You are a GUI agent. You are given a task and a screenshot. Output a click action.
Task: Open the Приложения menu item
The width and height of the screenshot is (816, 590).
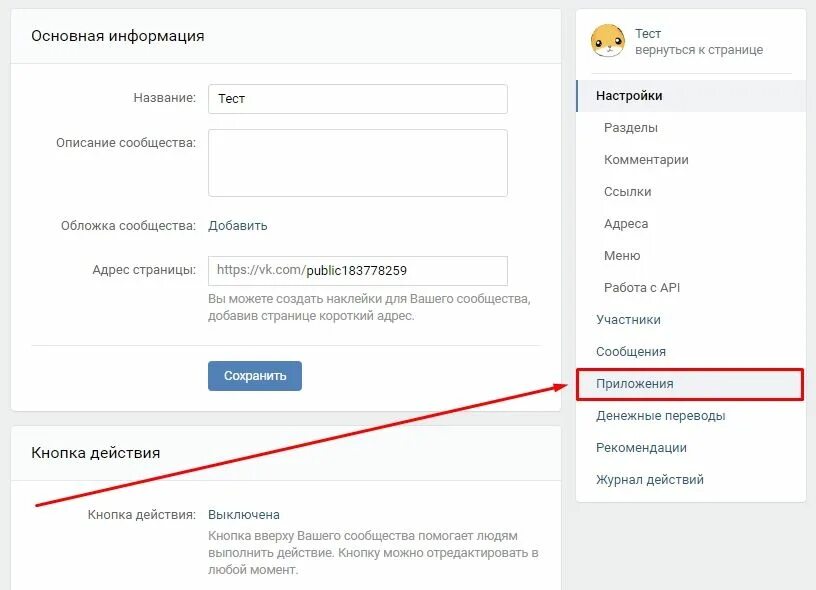690,384
